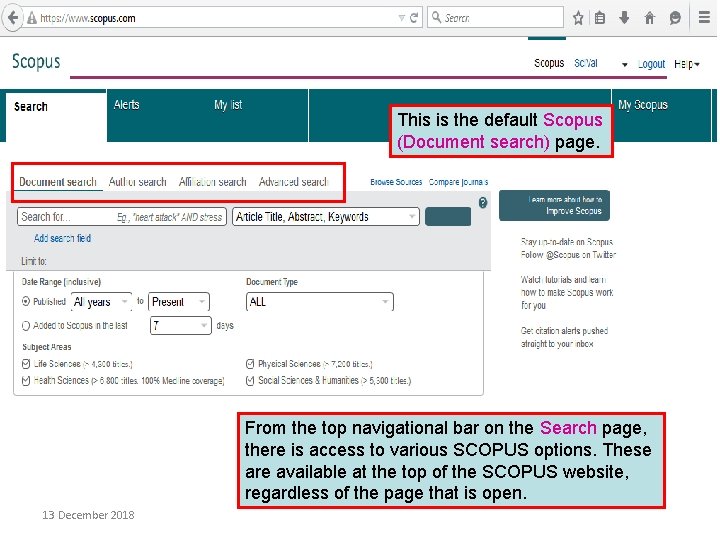Click the teal search submit button
The width and height of the screenshot is (720, 540).
(x=448, y=216)
